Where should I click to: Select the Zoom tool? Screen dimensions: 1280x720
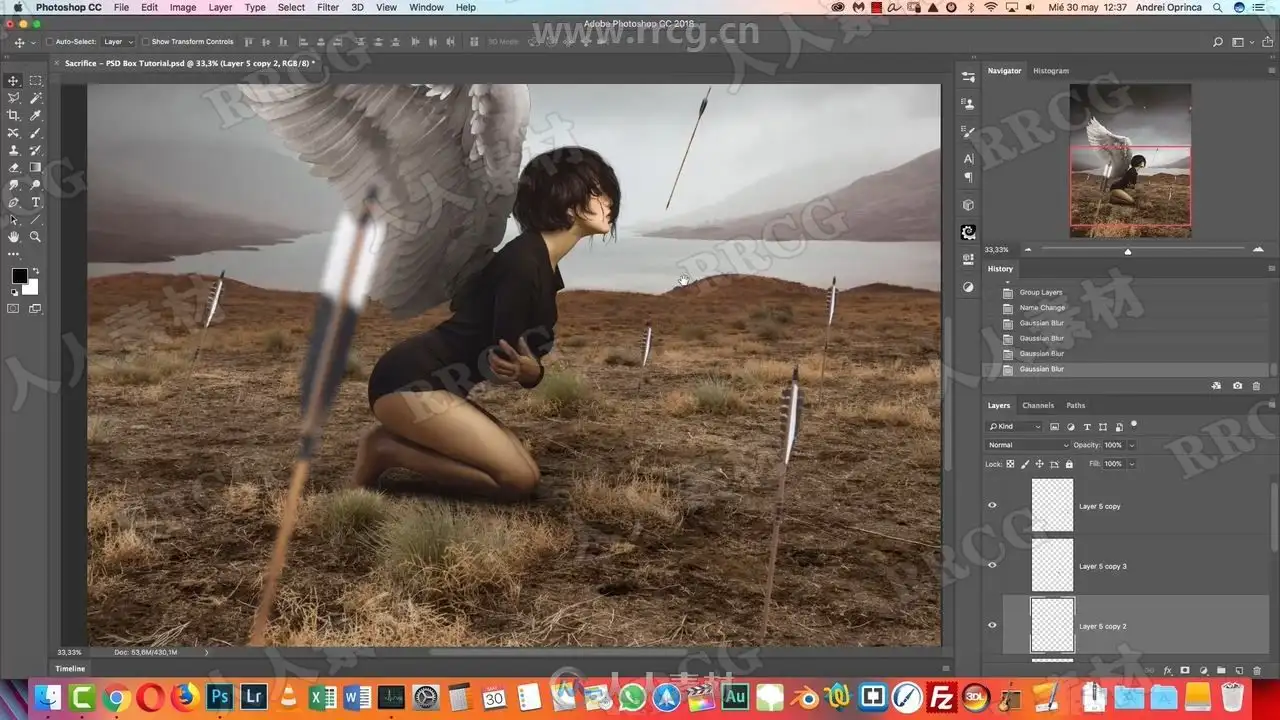tap(35, 237)
